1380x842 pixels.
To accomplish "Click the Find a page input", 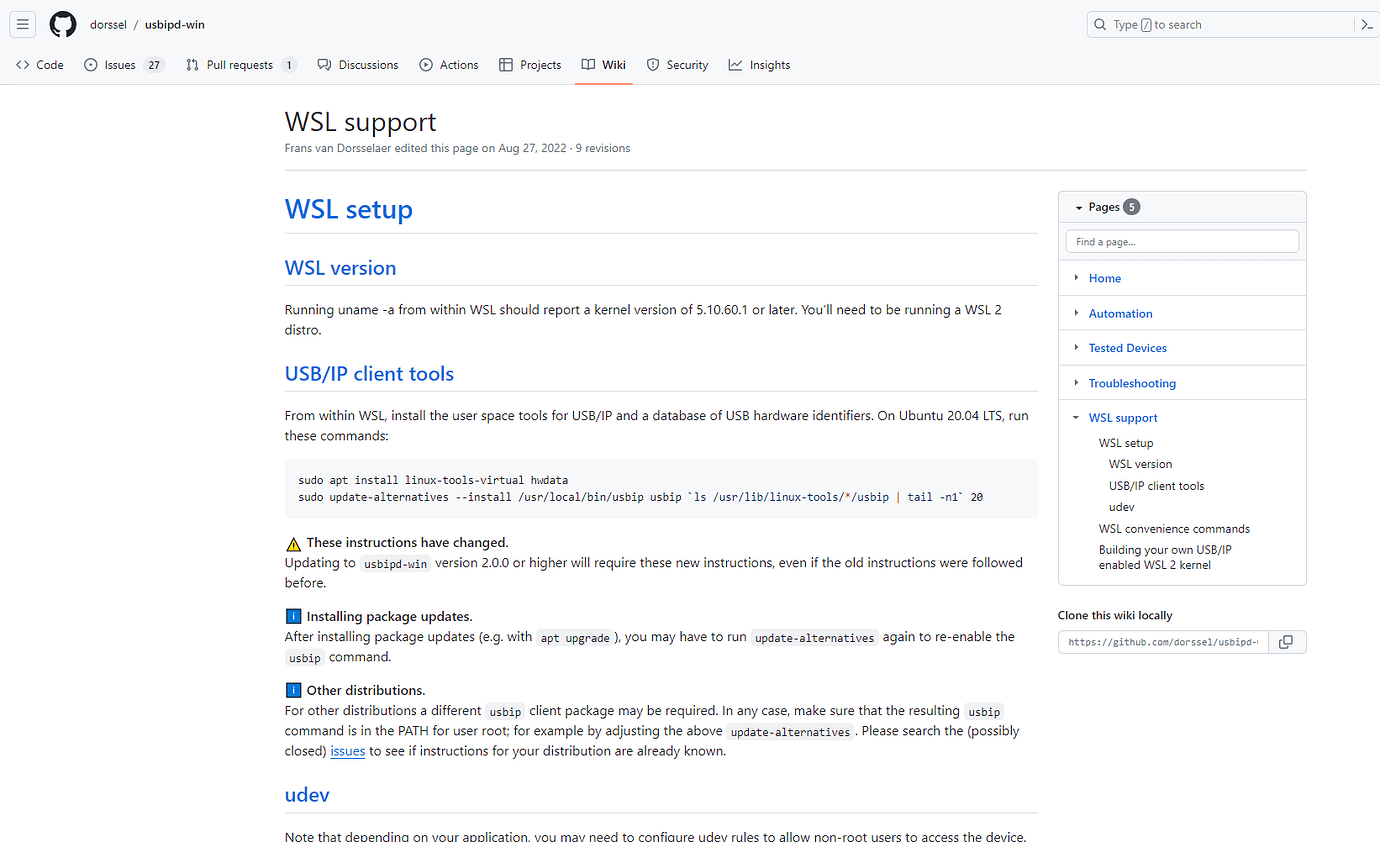I will [1182, 242].
